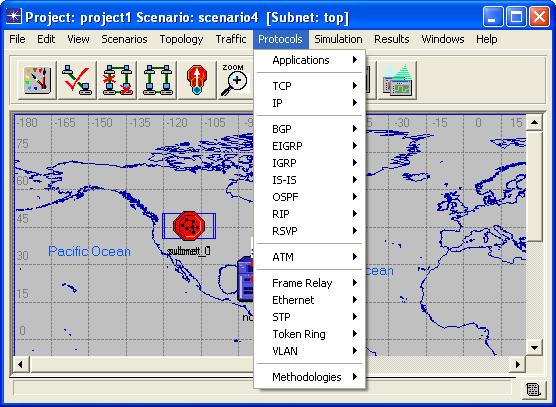Select the purple server node icon
Image resolution: width=556 pixels, height=407 pixels.
(245, 280)
